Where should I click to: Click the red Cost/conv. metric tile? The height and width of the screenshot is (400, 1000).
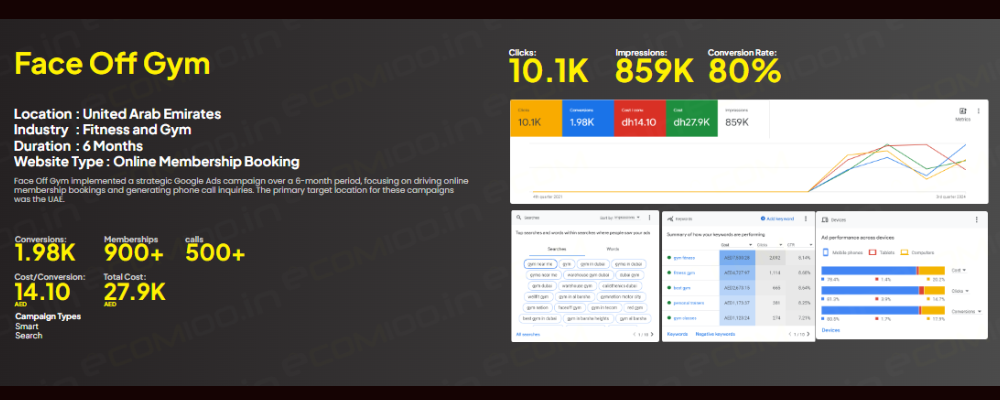[x=641, y=117]
